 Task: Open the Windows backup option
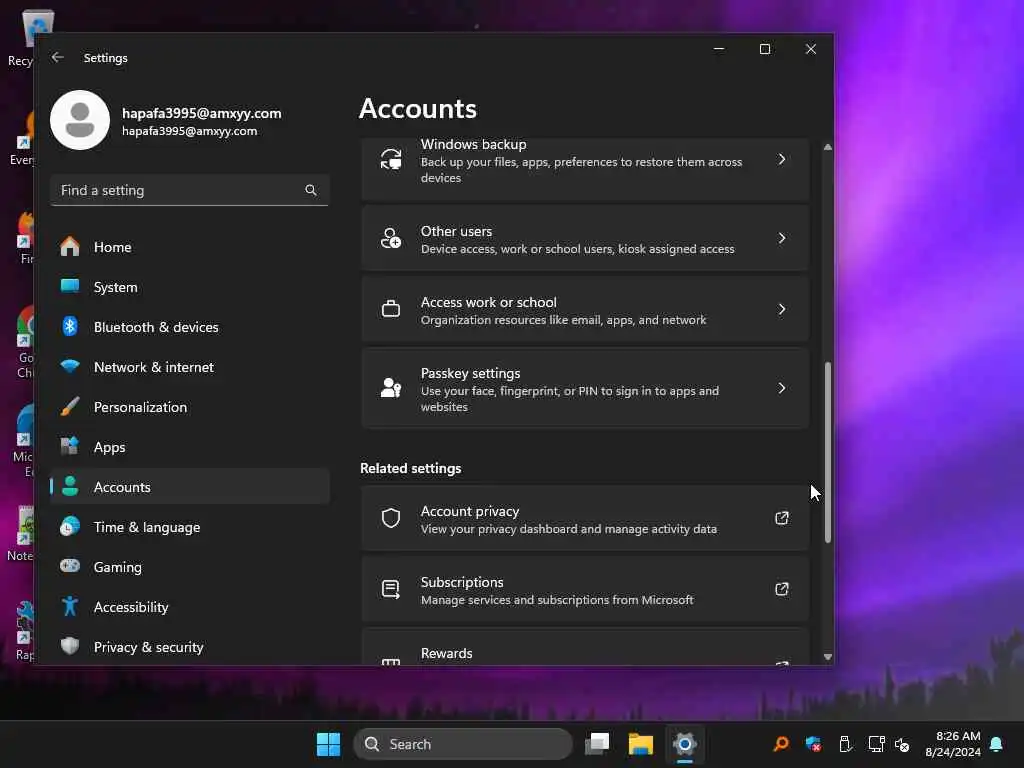click(584, 168)
